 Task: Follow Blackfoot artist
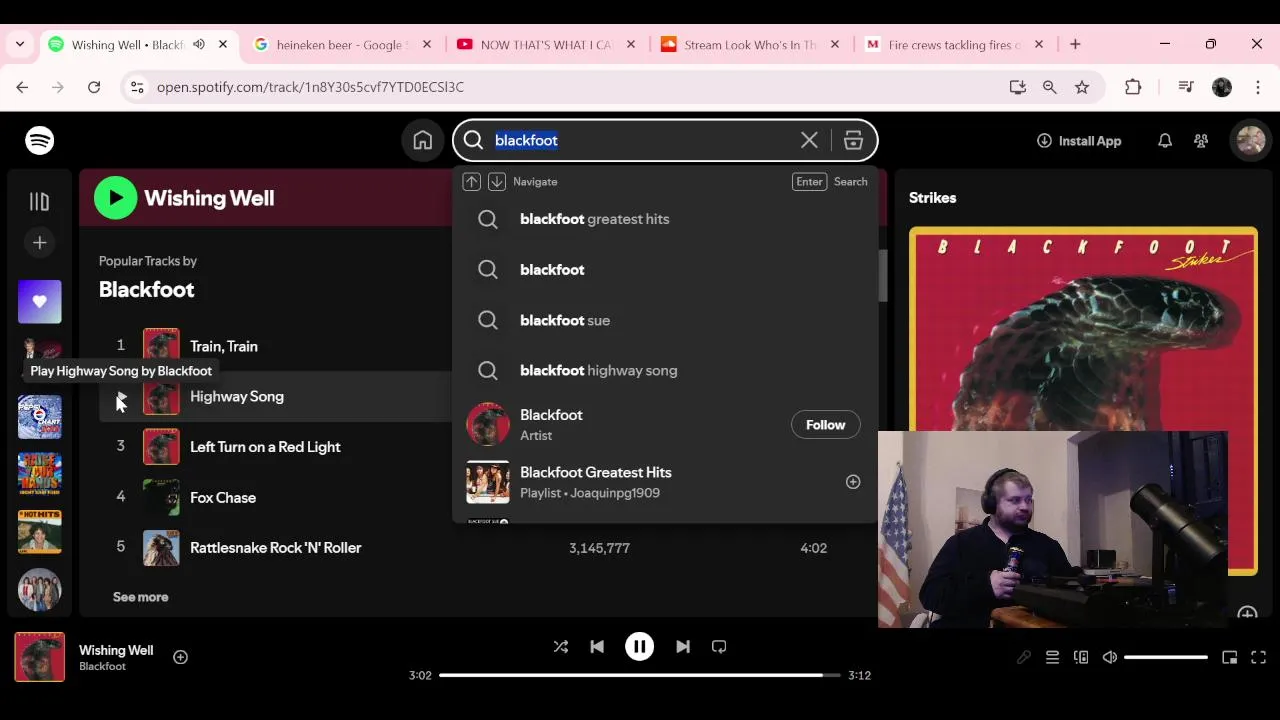pyautogui.click(x=826, y=425)
